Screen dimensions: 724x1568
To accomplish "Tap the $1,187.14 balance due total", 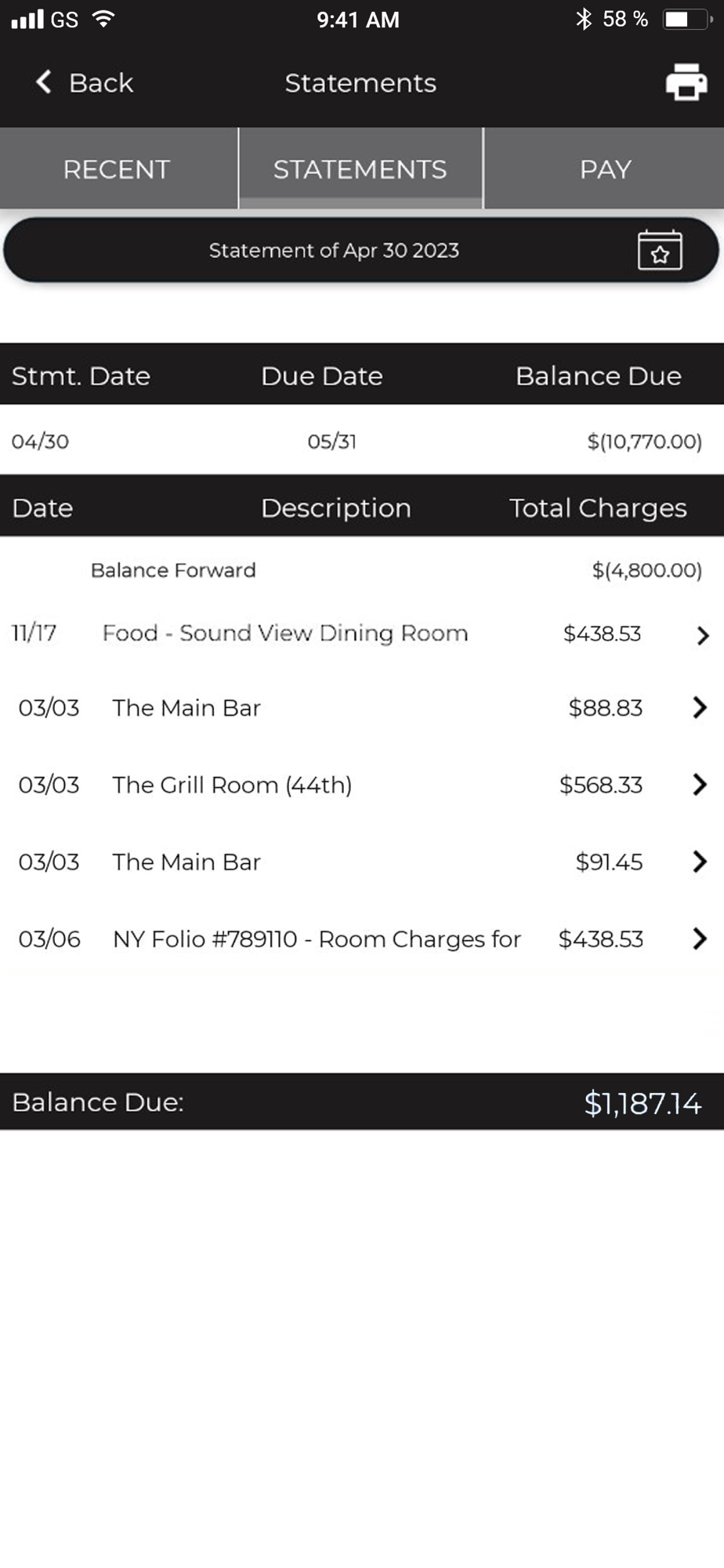I will (x=643, y=1103).
